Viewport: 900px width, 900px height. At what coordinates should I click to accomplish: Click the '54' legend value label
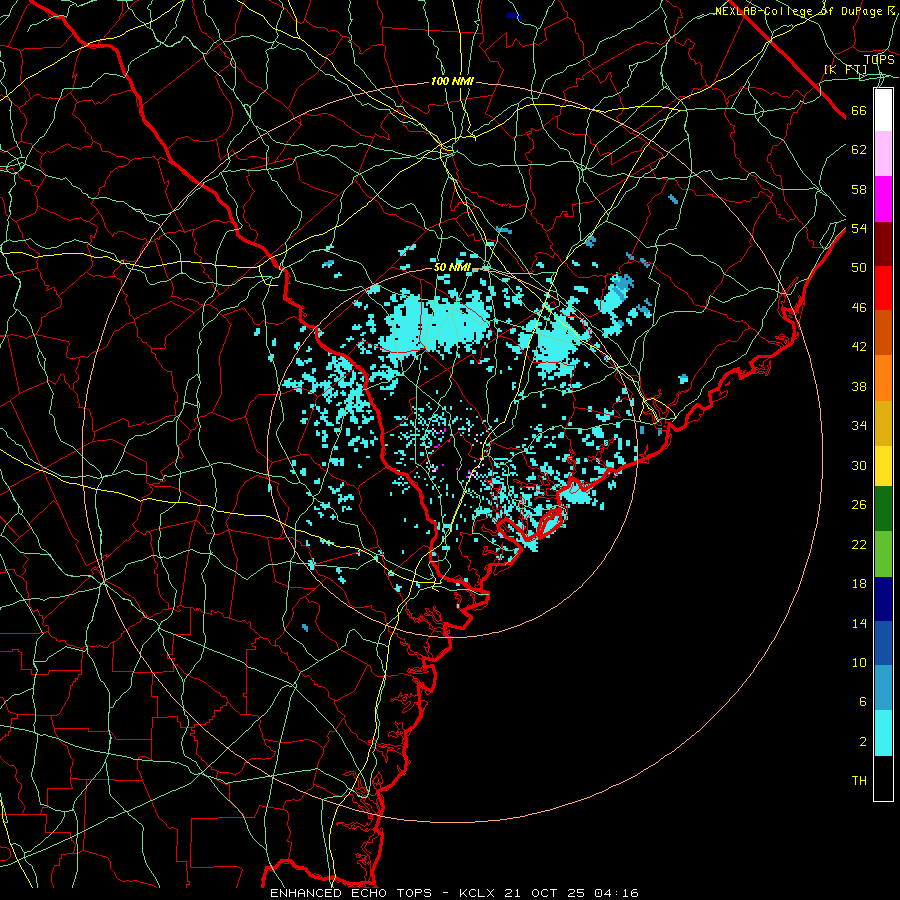tap(859, 229)
